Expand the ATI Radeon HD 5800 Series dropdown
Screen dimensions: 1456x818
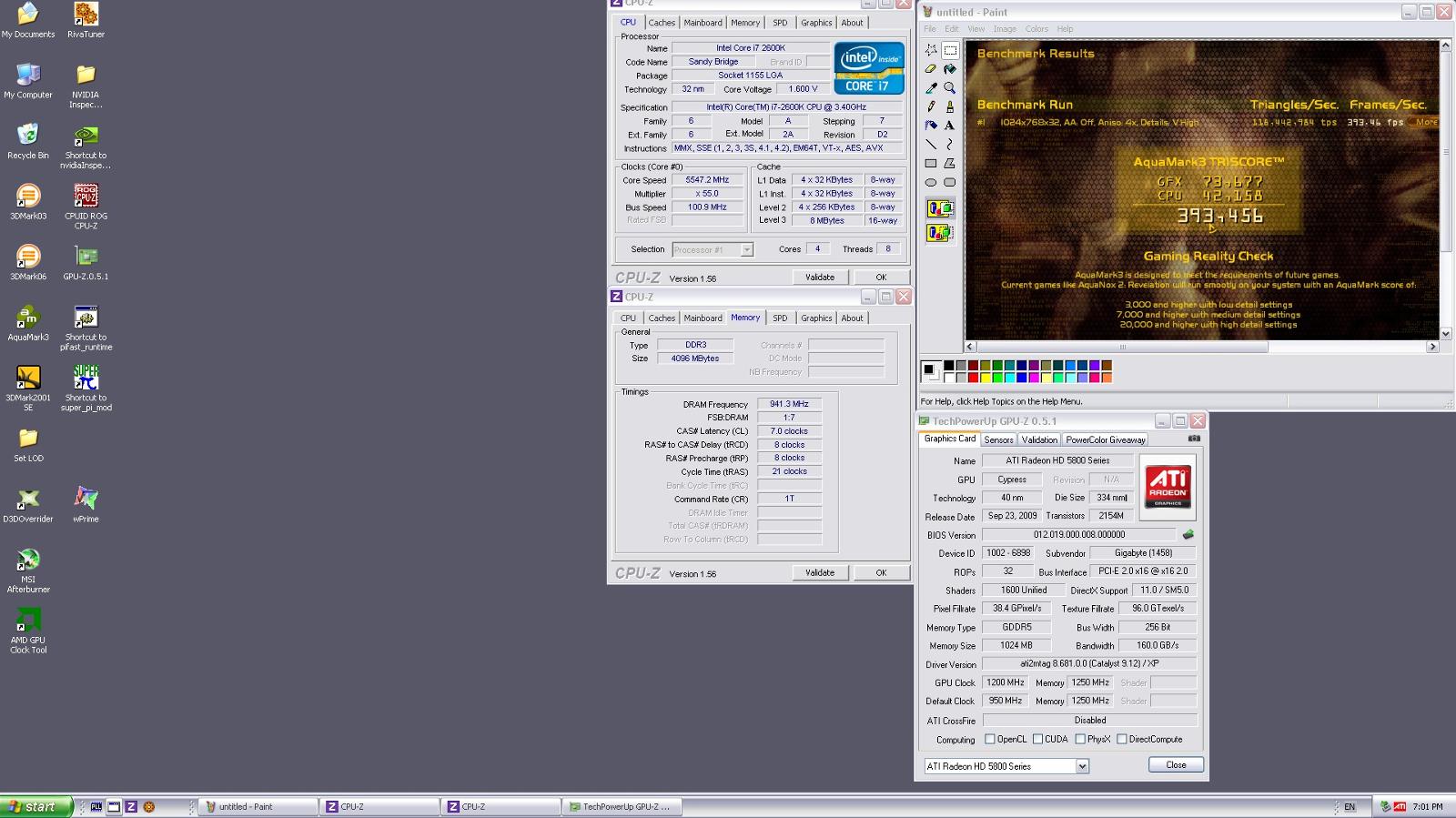pos(1082,766)
